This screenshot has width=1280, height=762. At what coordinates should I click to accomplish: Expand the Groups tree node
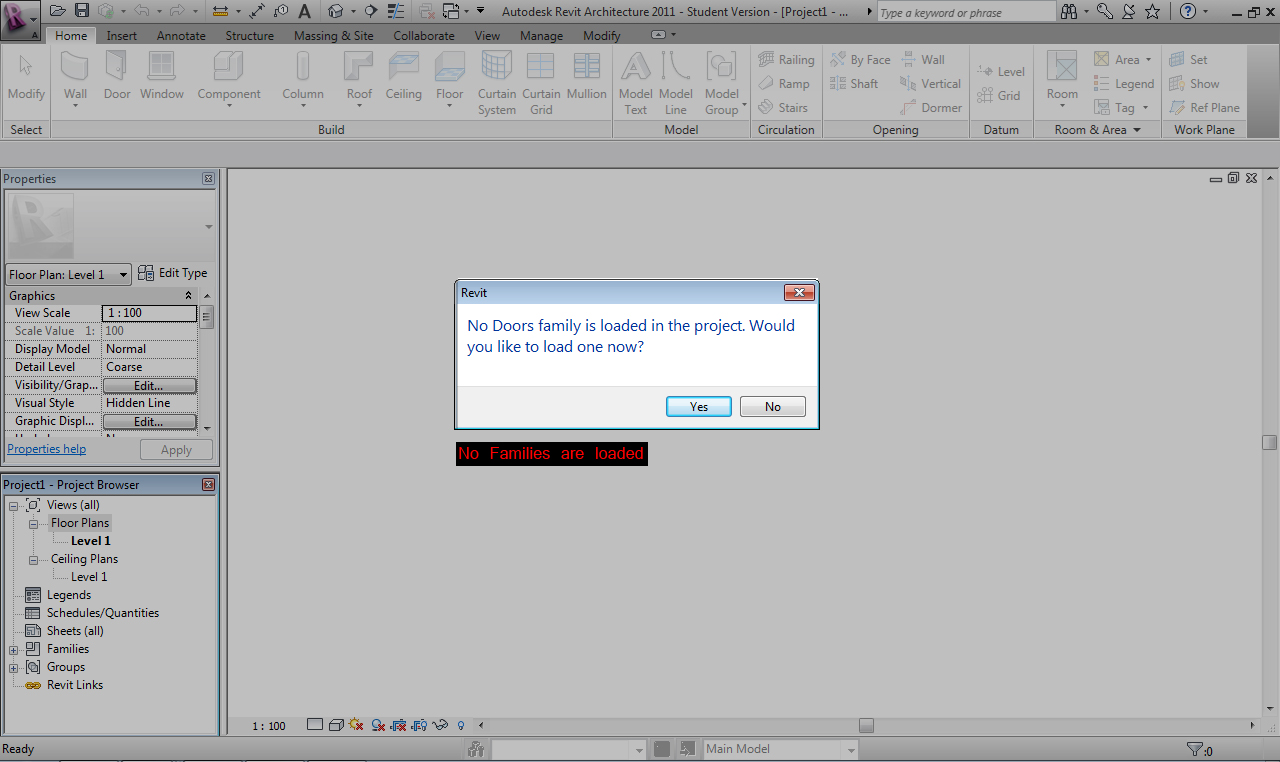coord(14,668)
